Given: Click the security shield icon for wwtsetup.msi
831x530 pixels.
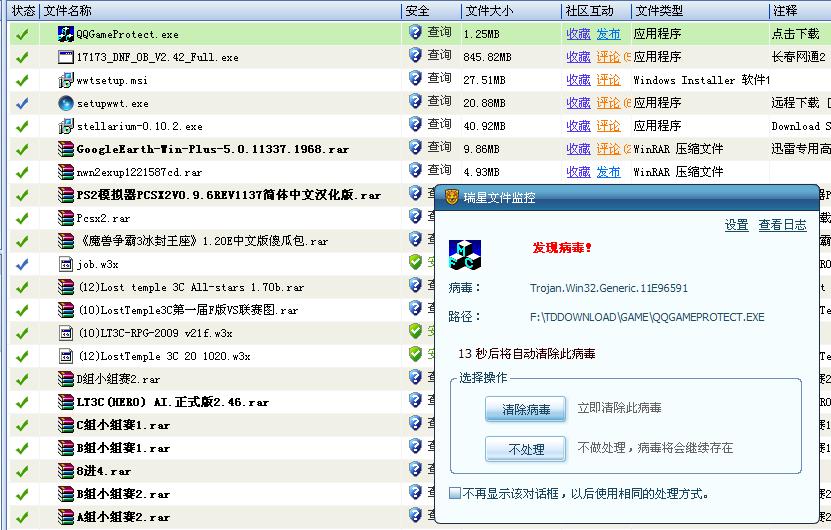Looking at the screenshot, I should coord(415,78).
